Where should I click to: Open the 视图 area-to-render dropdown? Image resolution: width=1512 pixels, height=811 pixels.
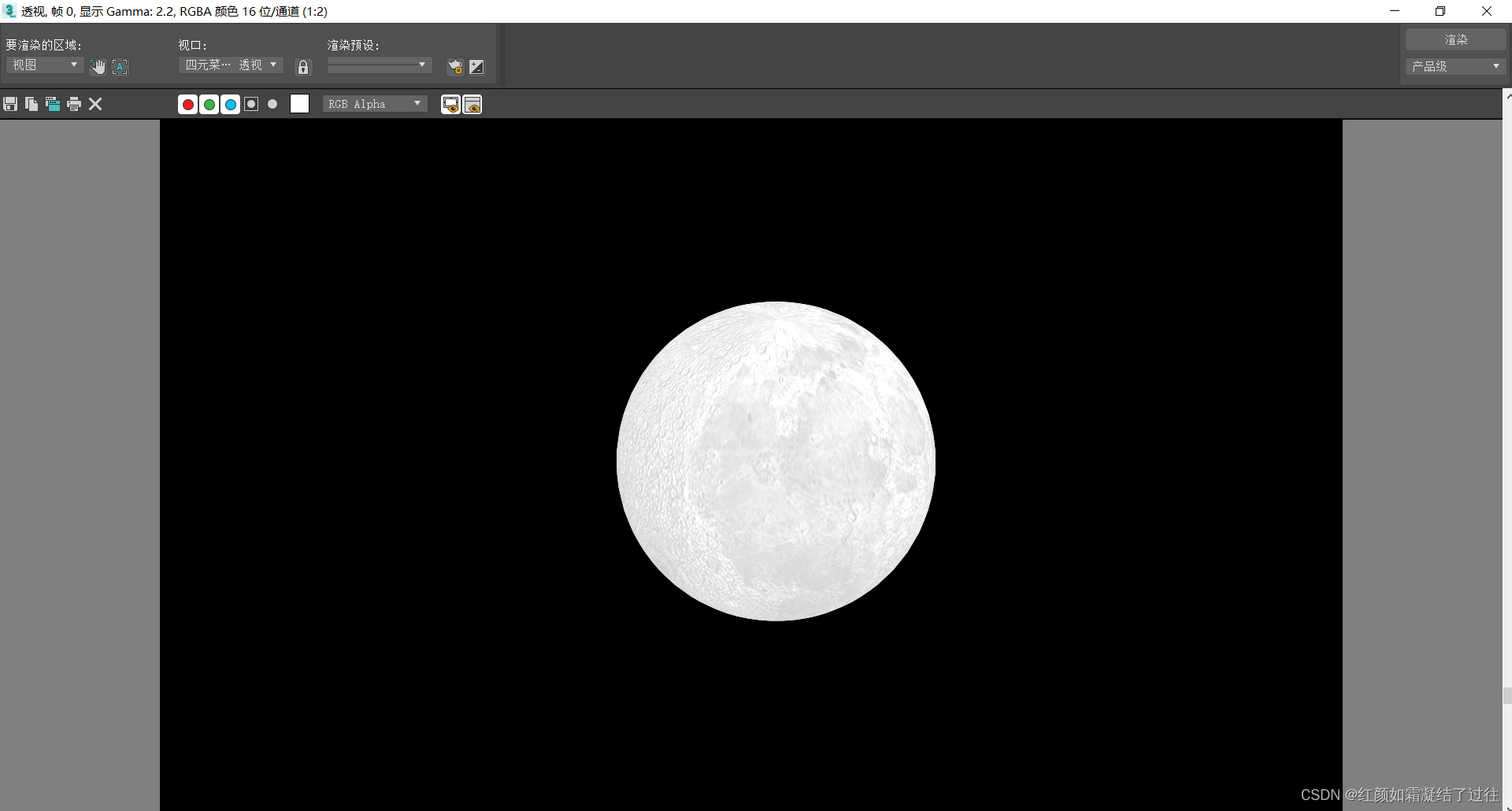coord(45,65)
